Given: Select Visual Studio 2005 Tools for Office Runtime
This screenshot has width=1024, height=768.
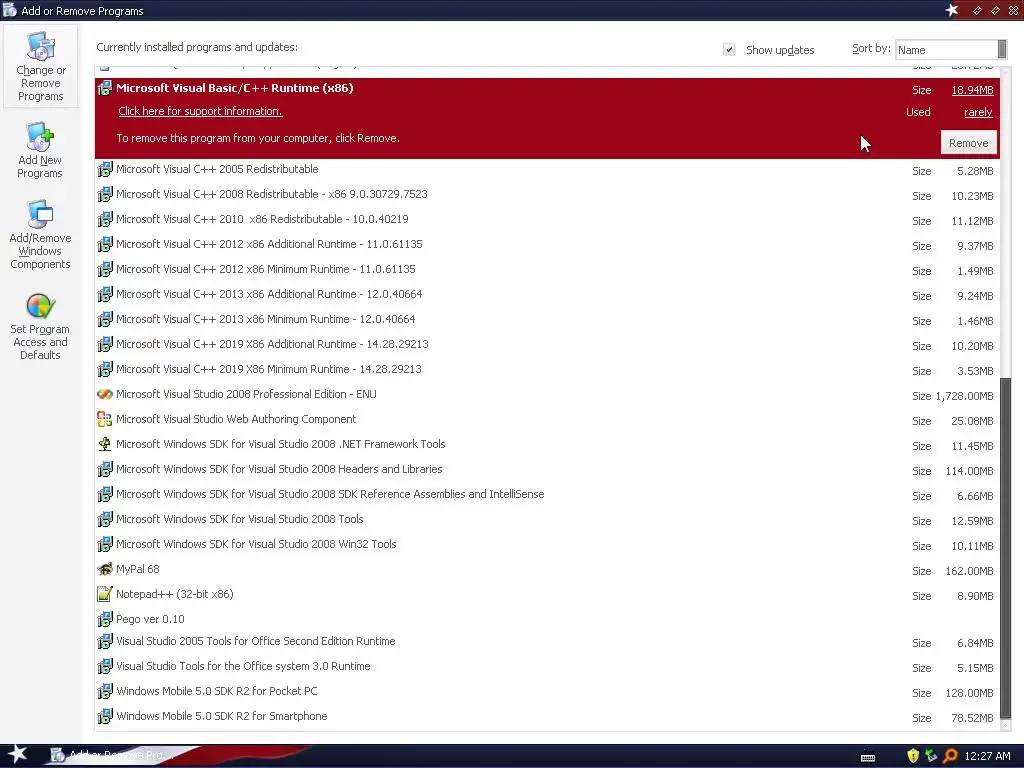Looking at the screenshot, I should (x=547, y=641).
